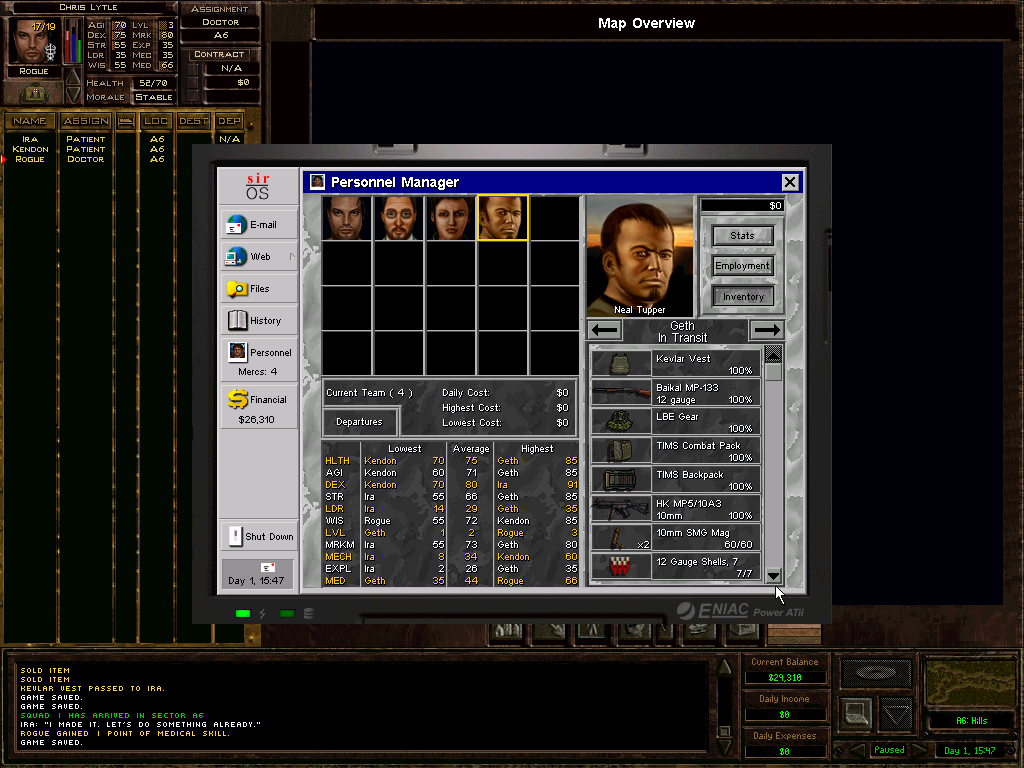
Task: Open the Employment info button
Action: 743,266
